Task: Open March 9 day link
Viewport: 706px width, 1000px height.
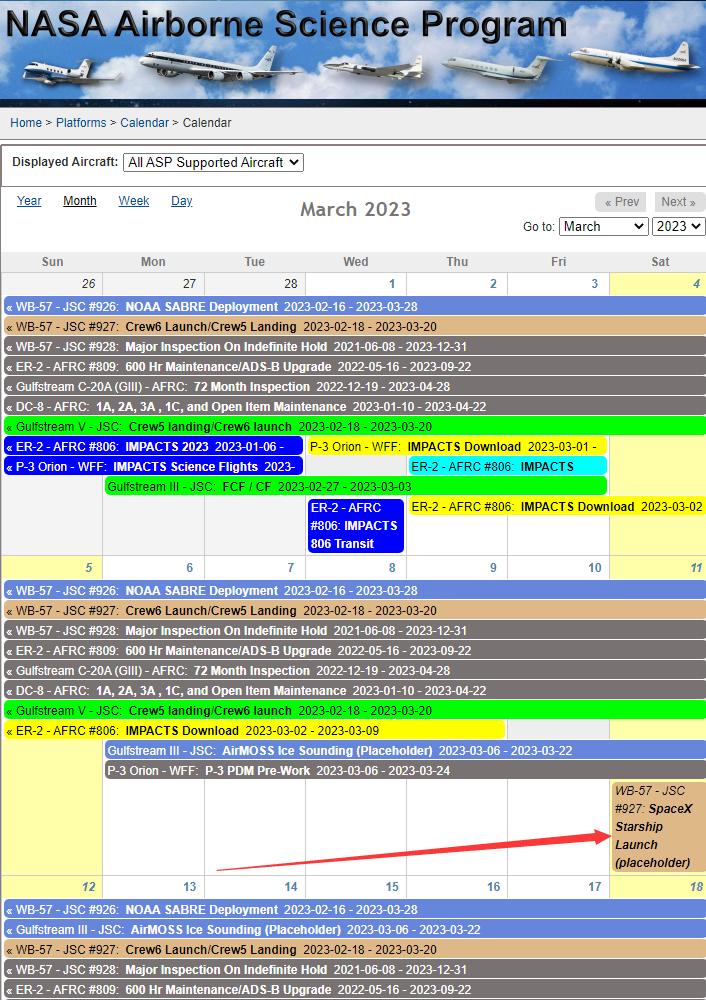Action: pos(493,568)
